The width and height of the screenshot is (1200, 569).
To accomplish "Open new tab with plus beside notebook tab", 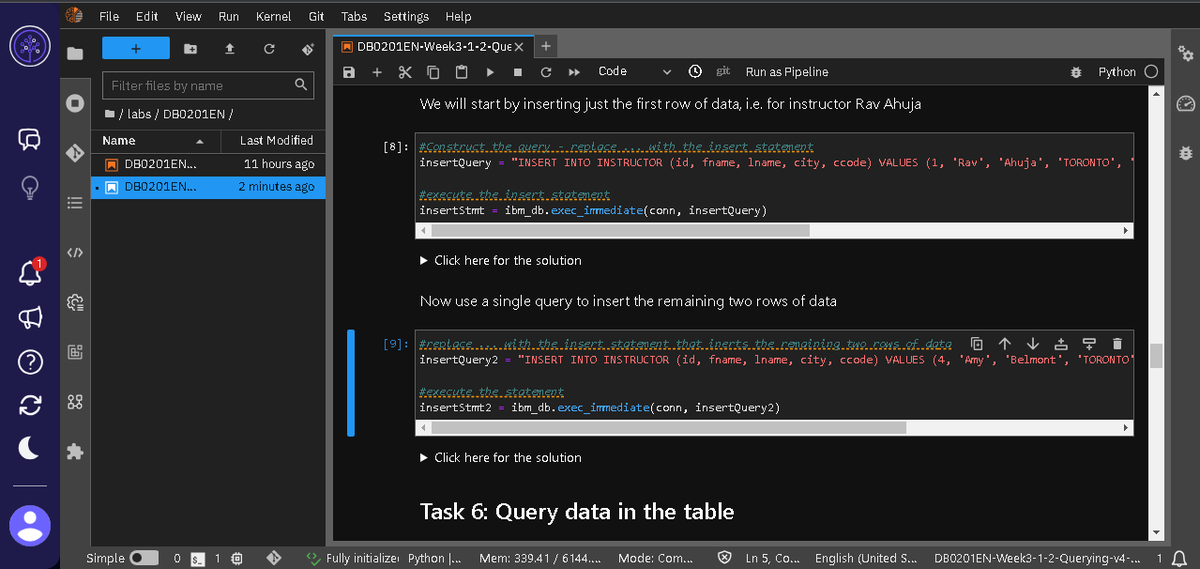I will point(545,47).
